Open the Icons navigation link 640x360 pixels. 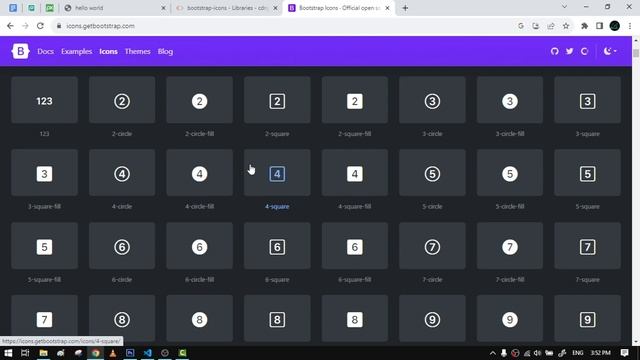108,51
